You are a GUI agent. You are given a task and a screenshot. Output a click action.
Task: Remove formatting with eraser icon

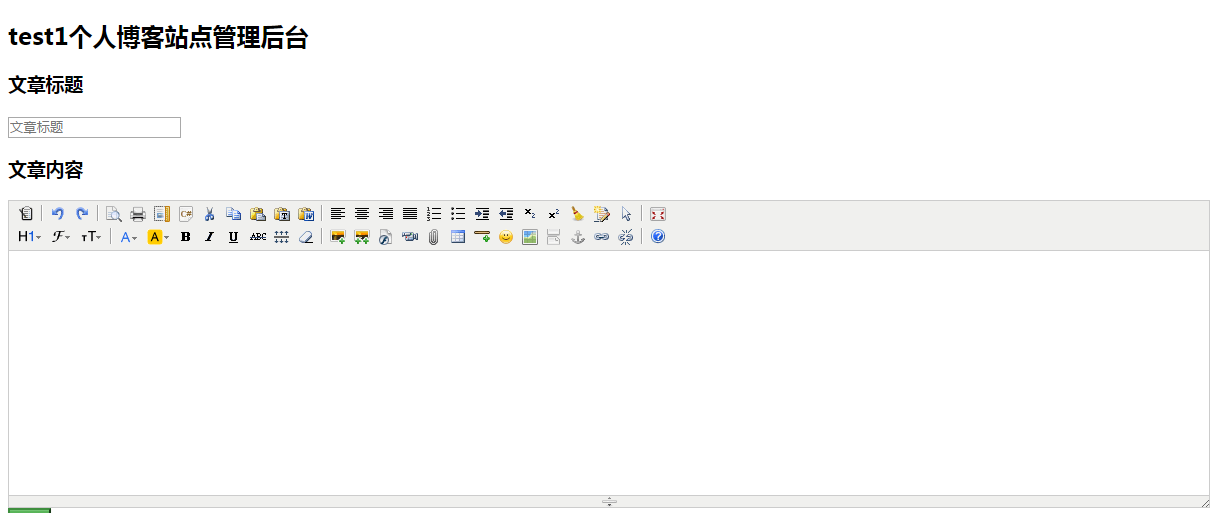pos(306,237)
